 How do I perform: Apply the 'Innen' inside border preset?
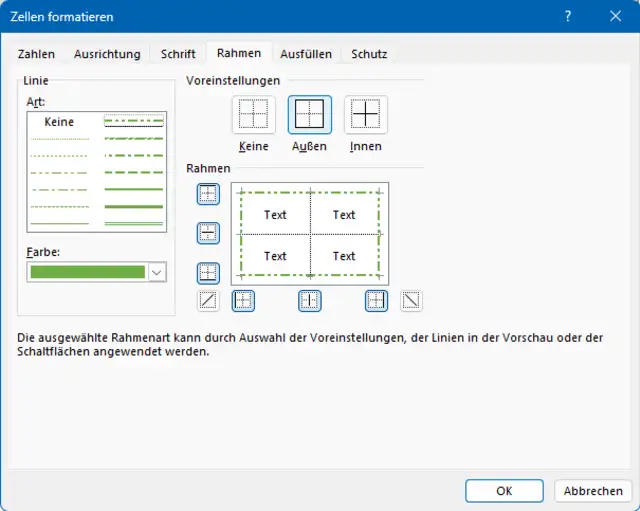(x=366, y=115)
